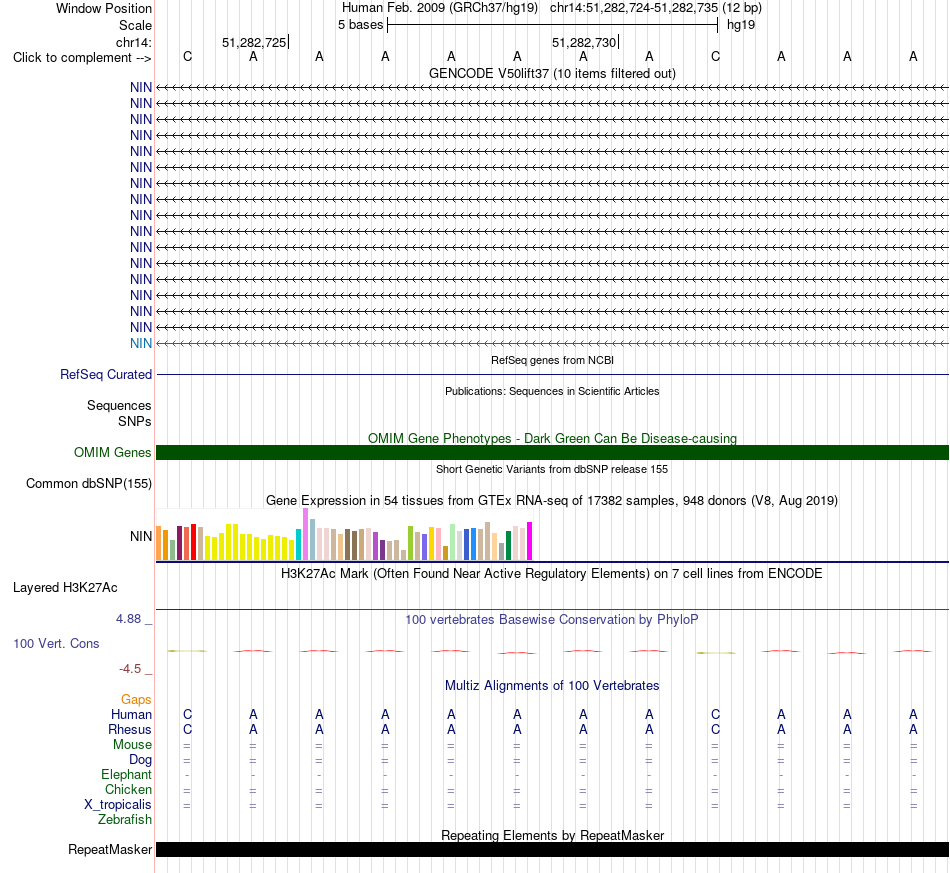The width and height of the screenshot is (950, 873).
Task: Click the Elephant species label
Action: 127,774
